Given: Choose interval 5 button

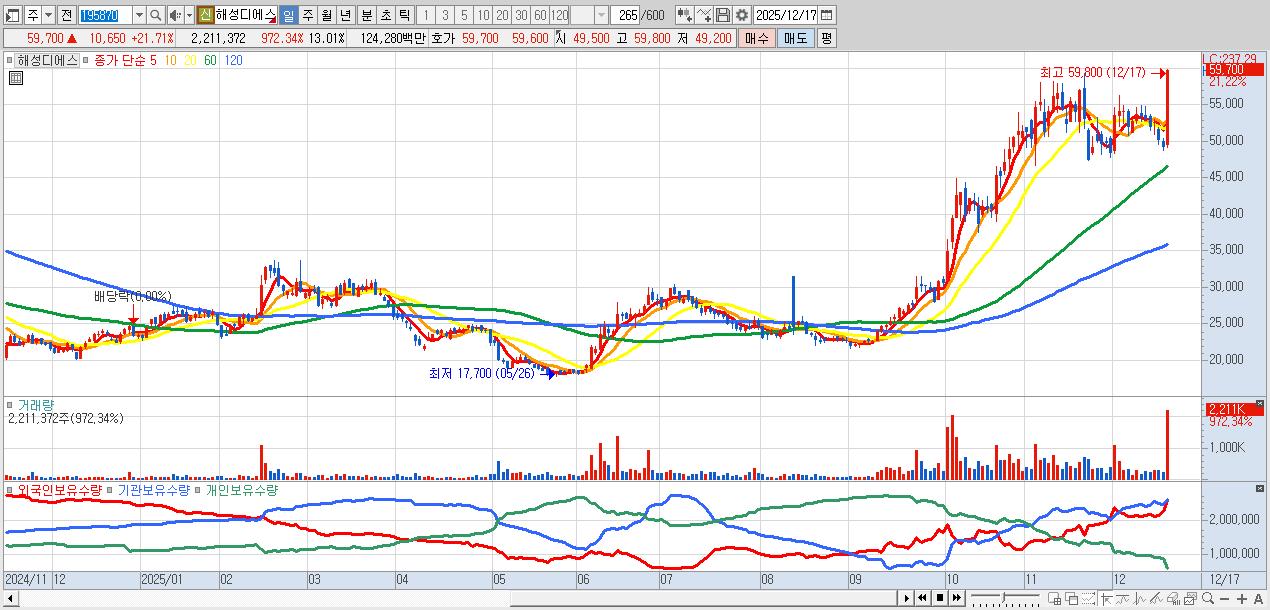Looking at the screenshot, I should (x=464, y=15).
